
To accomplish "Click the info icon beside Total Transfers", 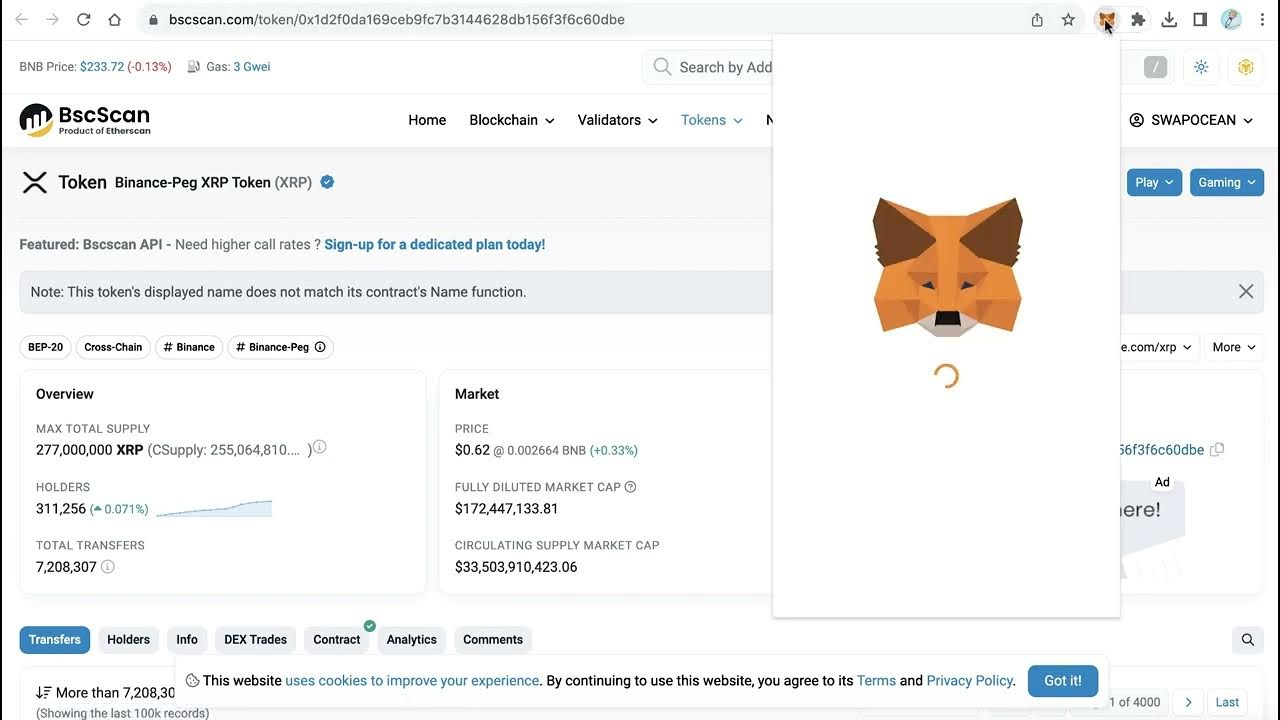I will point(108,567).
